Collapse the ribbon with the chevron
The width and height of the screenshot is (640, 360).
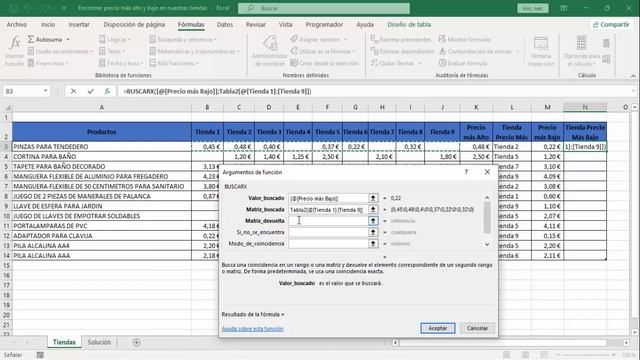pyautogui.click(x=633, y=76)
